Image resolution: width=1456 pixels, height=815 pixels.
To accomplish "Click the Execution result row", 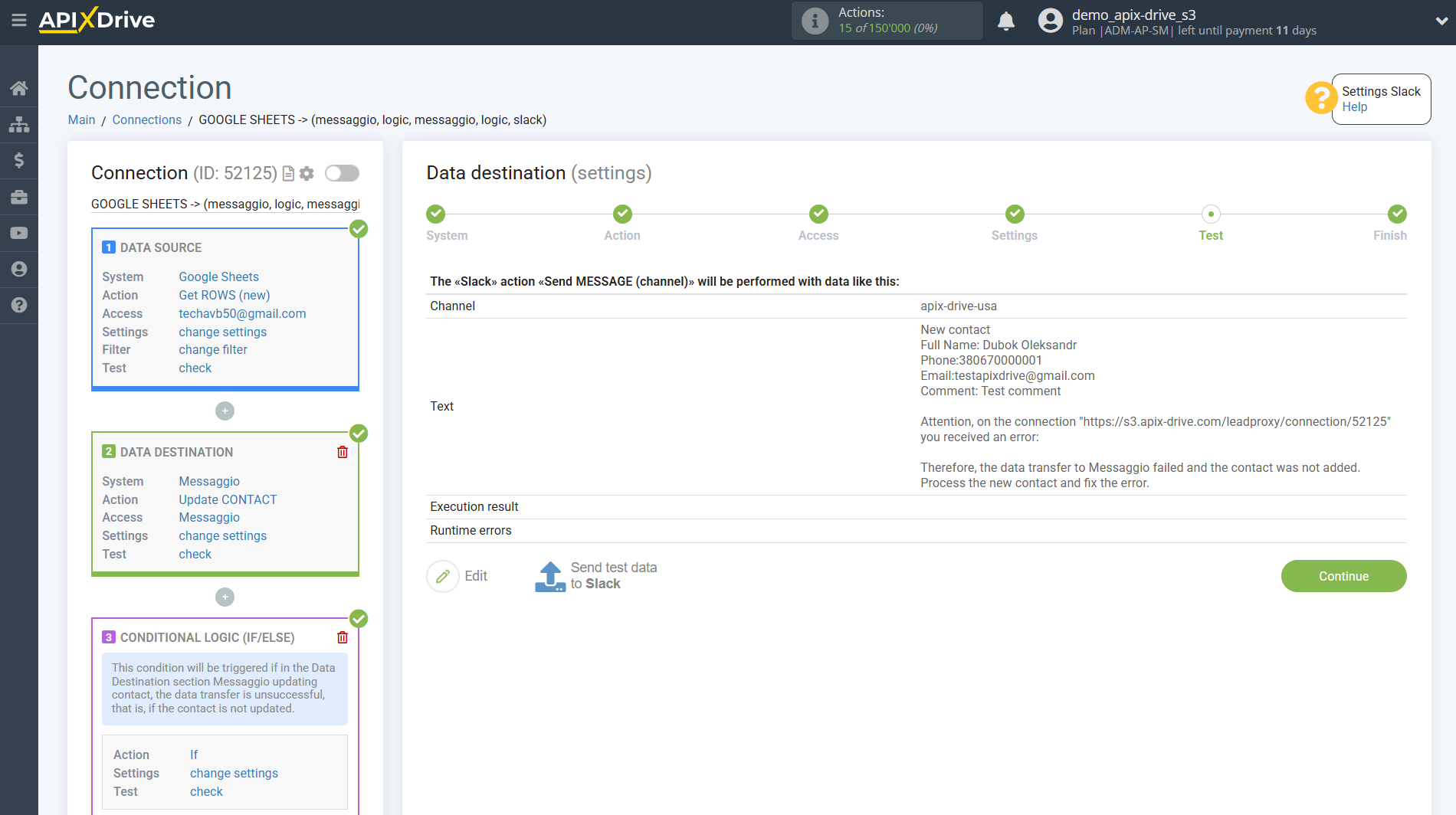I will pos(916,507).
